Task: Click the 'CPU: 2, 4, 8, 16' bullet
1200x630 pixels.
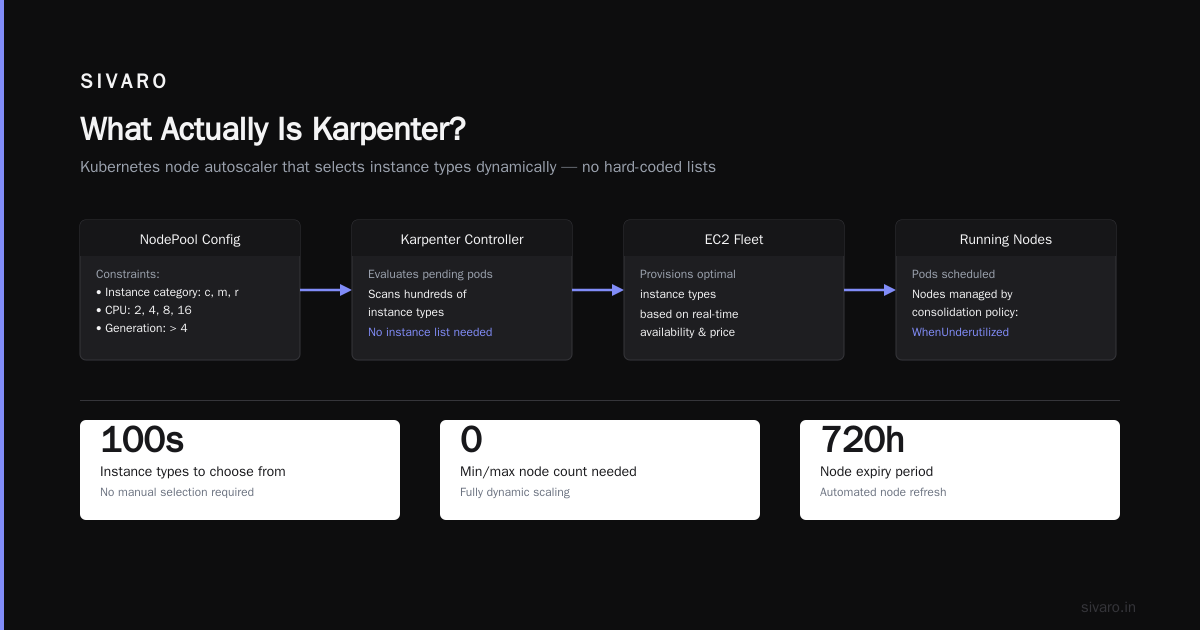Action: 144,310
